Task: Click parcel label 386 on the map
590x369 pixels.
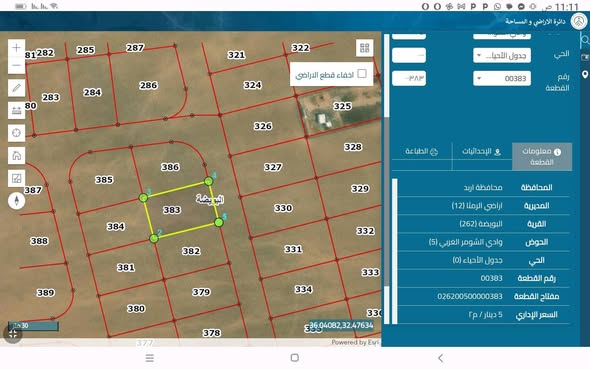Action: 170,167
